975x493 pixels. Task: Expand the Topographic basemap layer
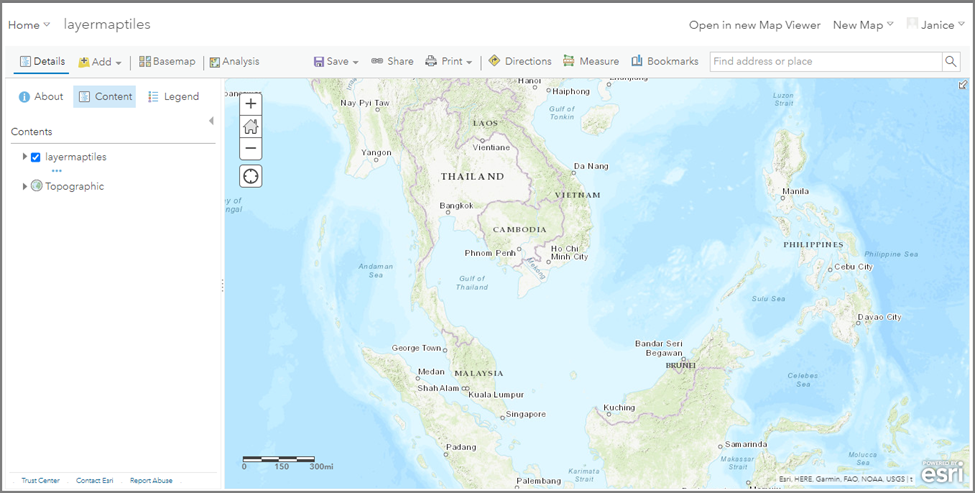(25, 186)
